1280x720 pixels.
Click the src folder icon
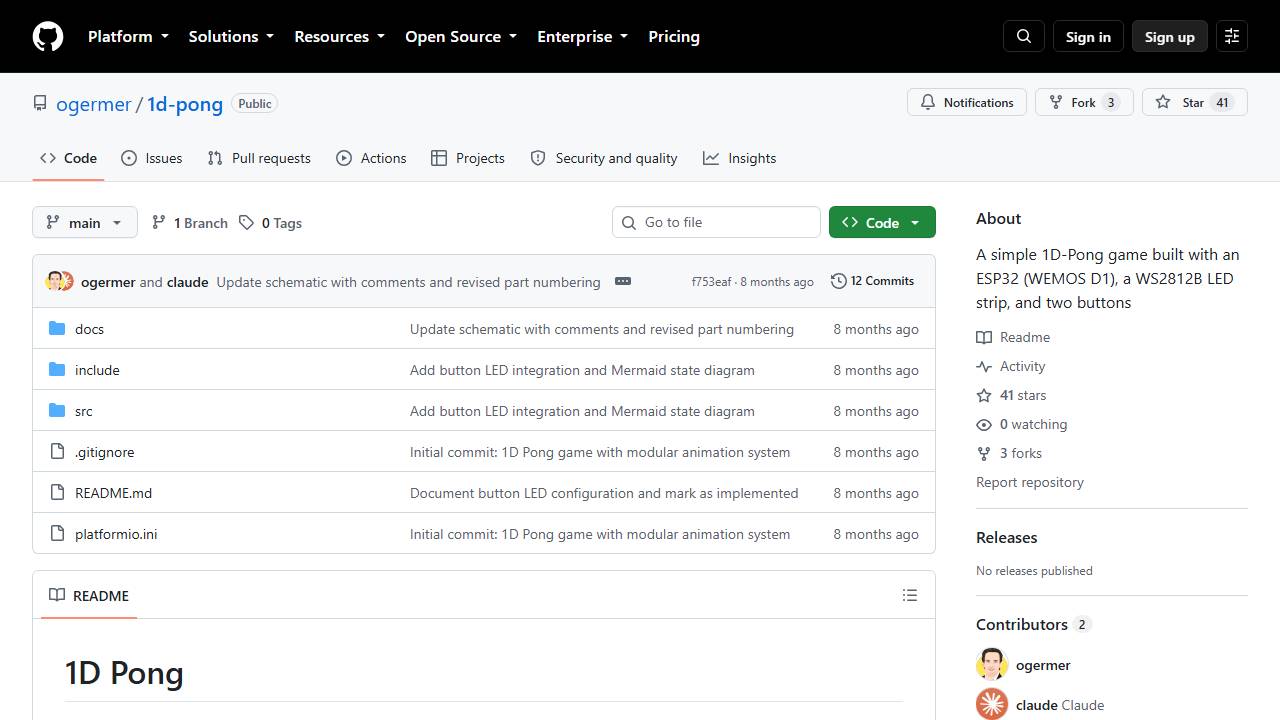click(57, 411)
